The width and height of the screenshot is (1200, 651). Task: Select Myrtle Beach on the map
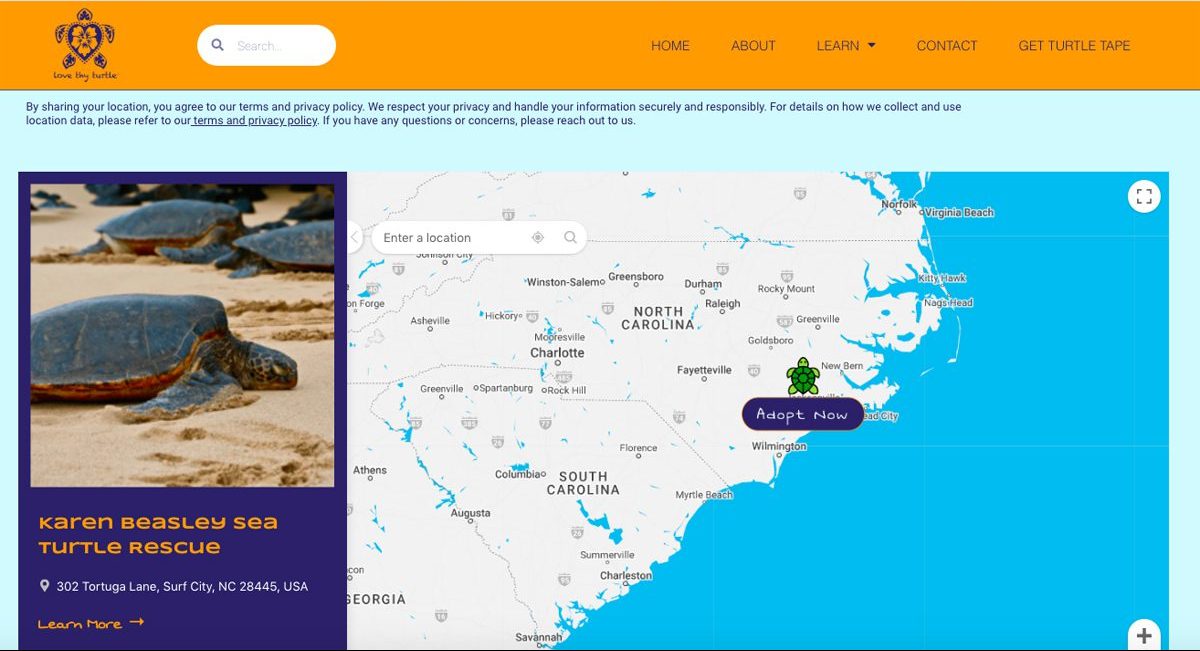[704, 495]
